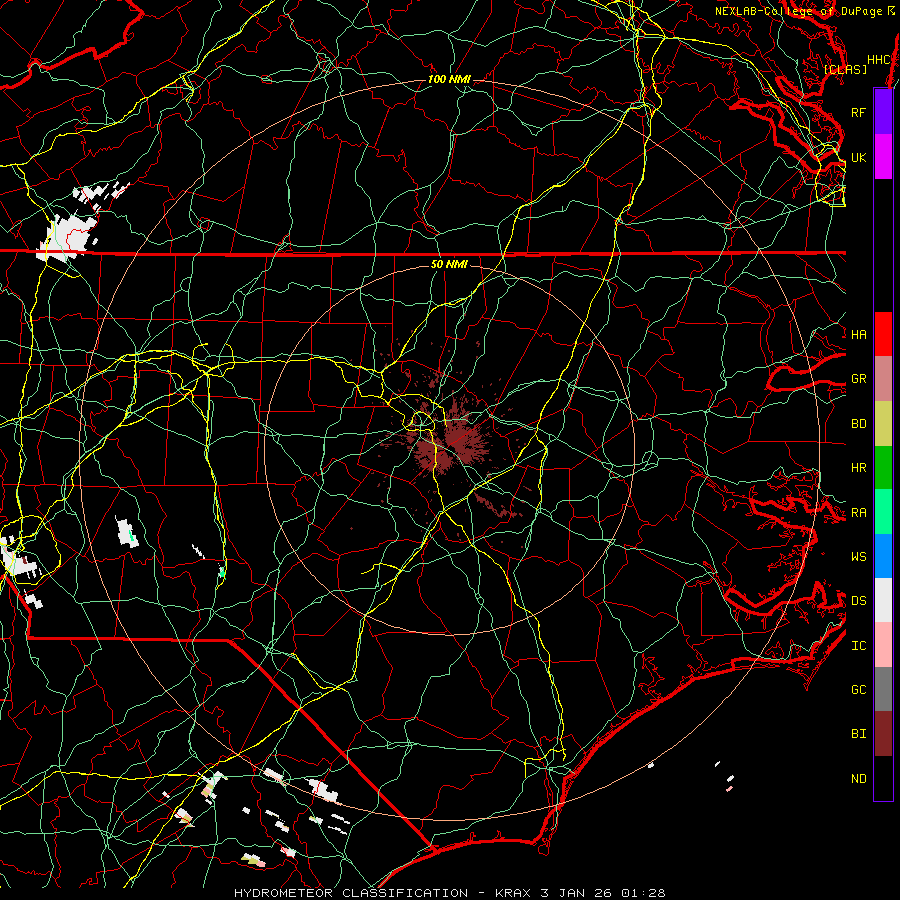900x900 pixels.
Task: Select the DS white legend swatch
Action: pyautogui.click(x=883, y=600)
